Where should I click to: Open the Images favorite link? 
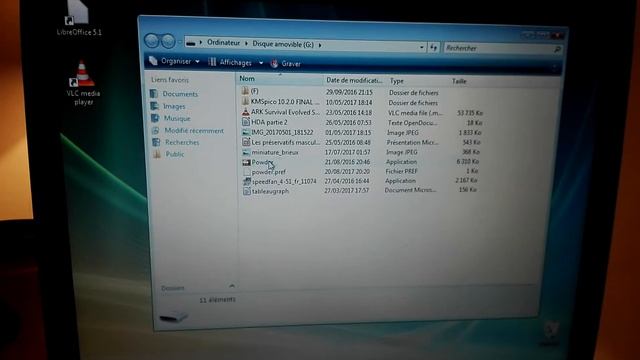coord(174,107)
